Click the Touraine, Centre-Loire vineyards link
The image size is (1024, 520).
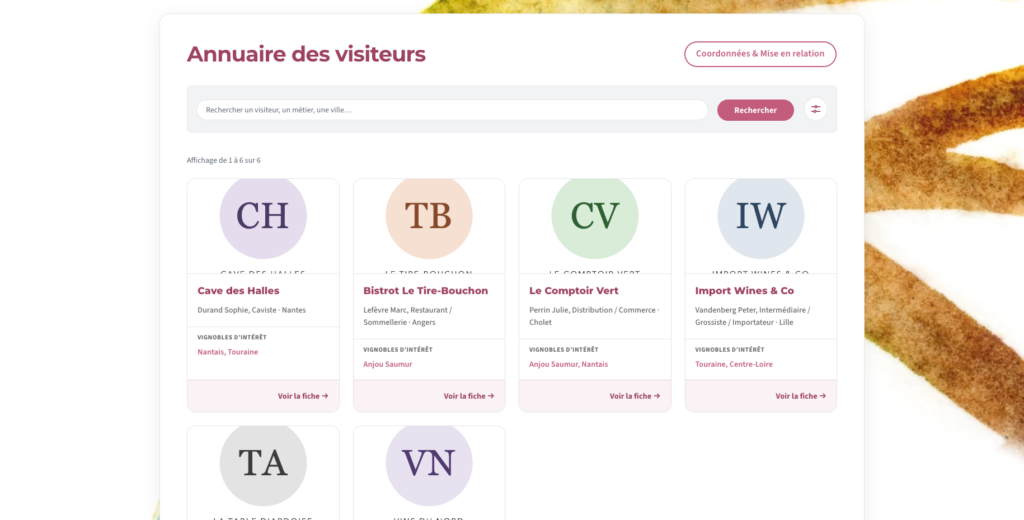pyautogui.click(x=733, y=365)
